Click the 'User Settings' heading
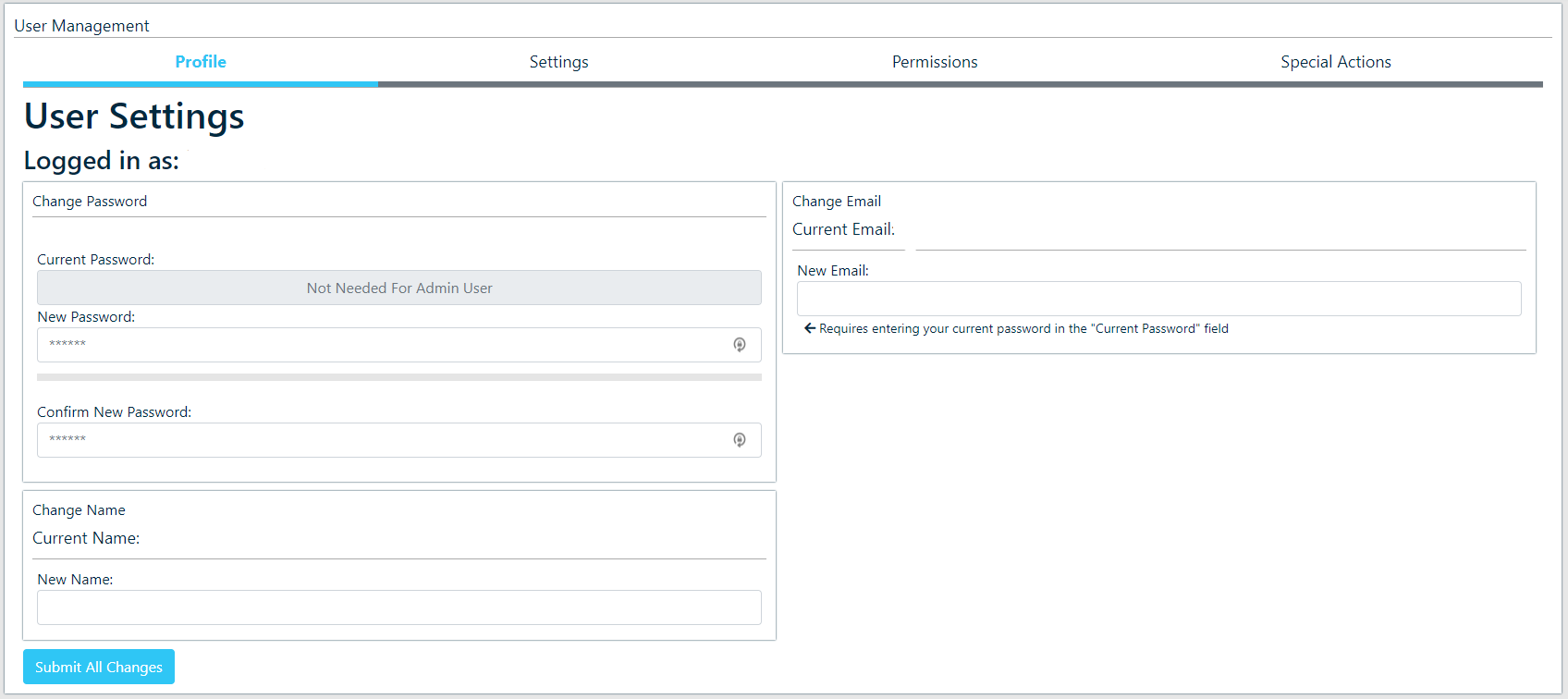The image size is (1568, 699). pos(134,116)
